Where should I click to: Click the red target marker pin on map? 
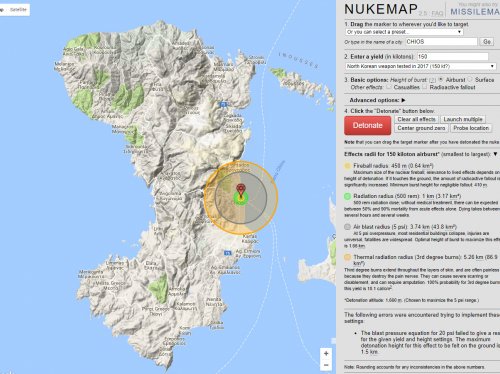point(240,190)
